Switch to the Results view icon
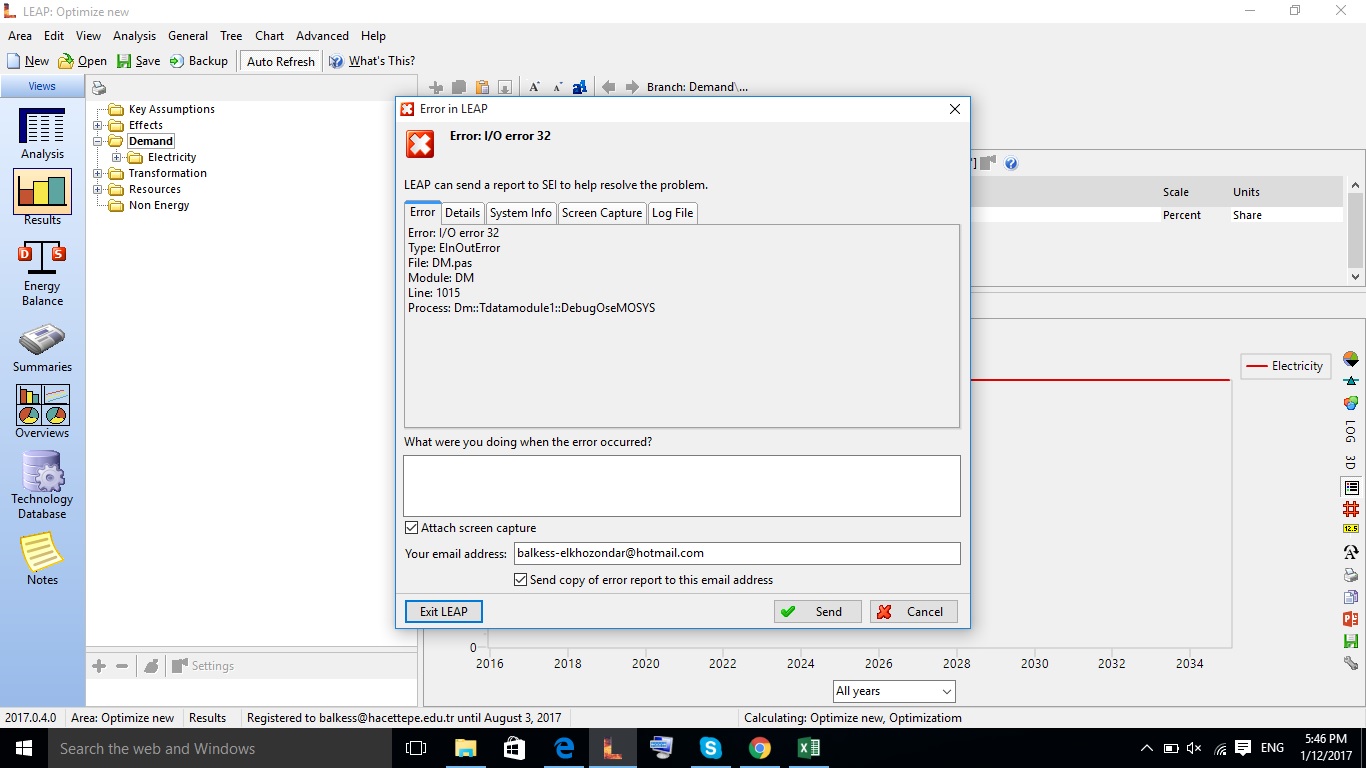The height and width of the screenshot is (768, 1366). click(x=42, y=197)
